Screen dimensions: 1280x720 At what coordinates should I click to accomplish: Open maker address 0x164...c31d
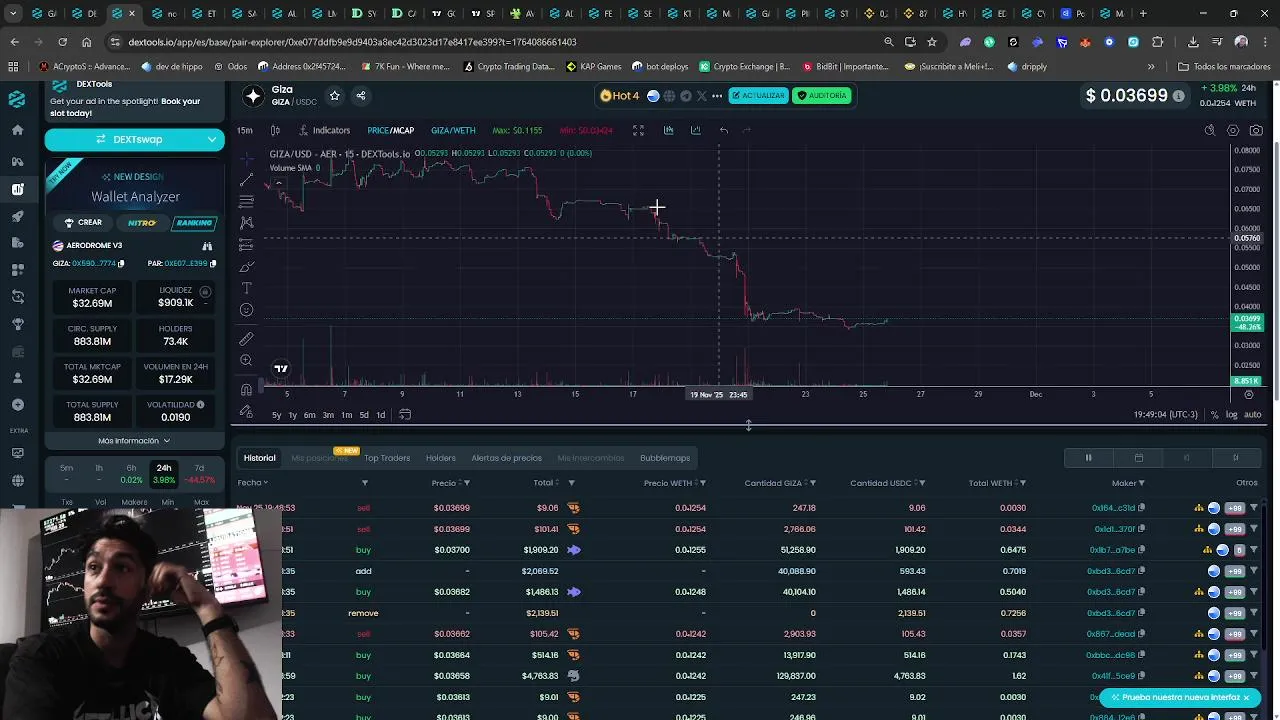pos(1113,508)
